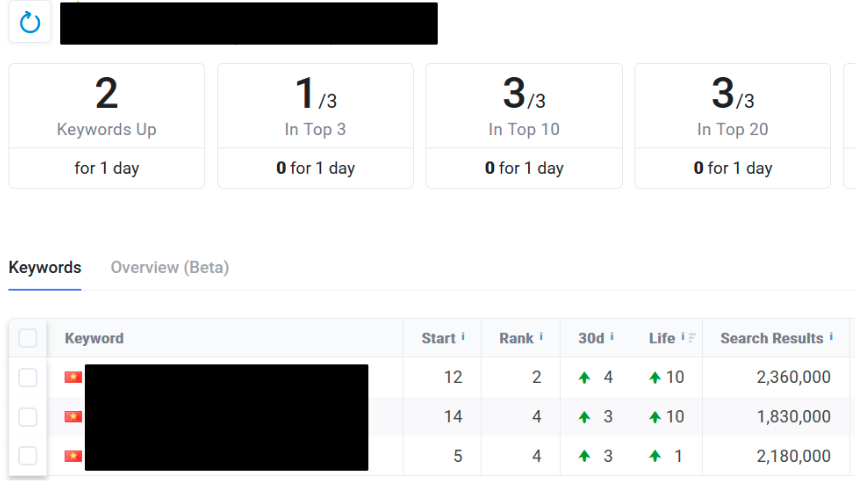855x481 pixels.
Task: Click the sort indicator in Life column
Action: [x=692, y=338]
